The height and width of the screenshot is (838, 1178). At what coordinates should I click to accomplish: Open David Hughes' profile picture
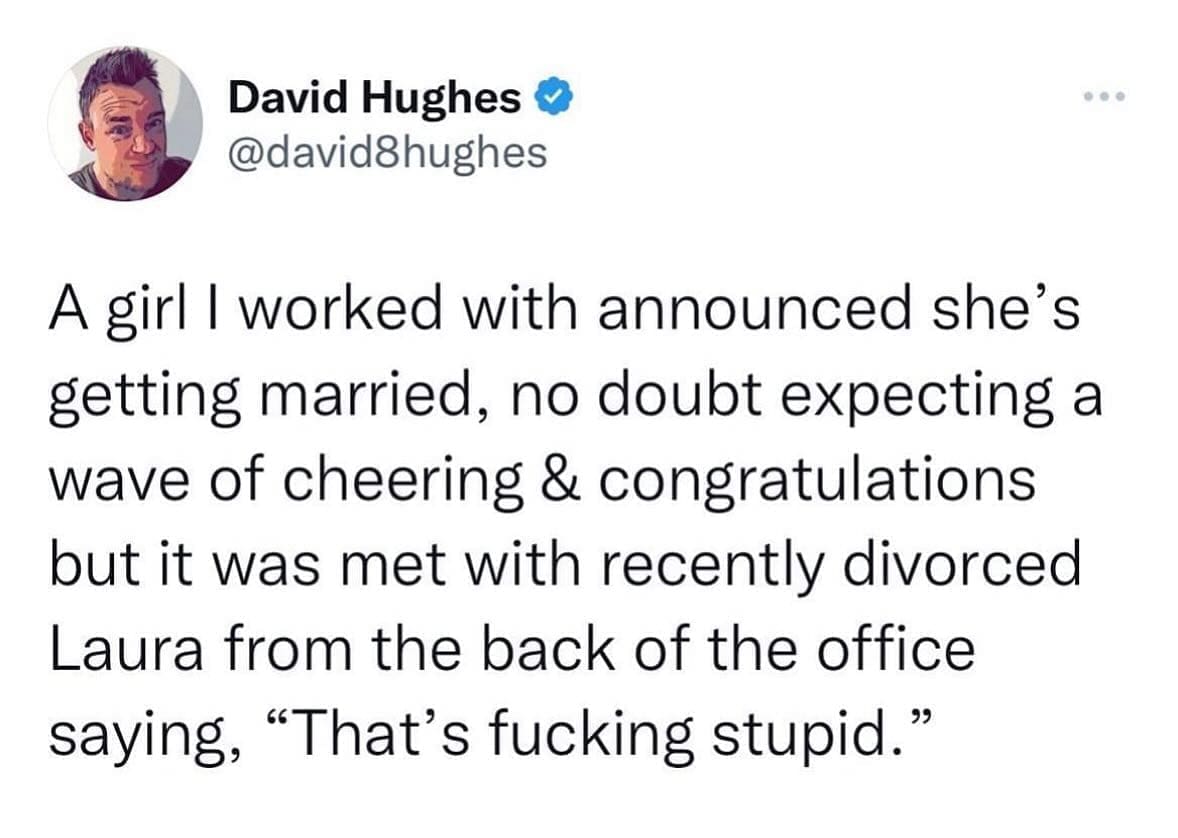coord(125,123)
